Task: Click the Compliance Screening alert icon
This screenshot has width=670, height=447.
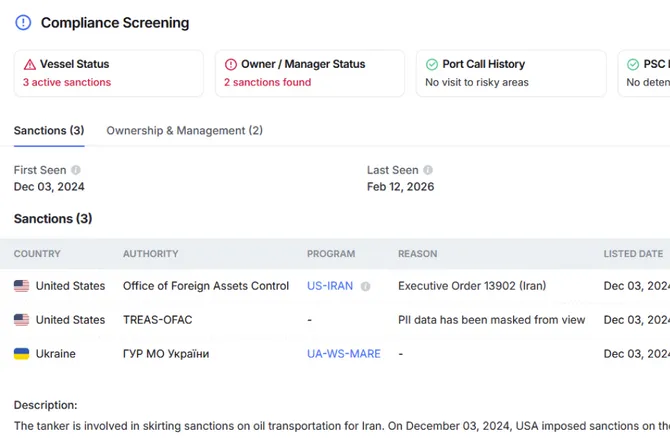Action: 23,22
